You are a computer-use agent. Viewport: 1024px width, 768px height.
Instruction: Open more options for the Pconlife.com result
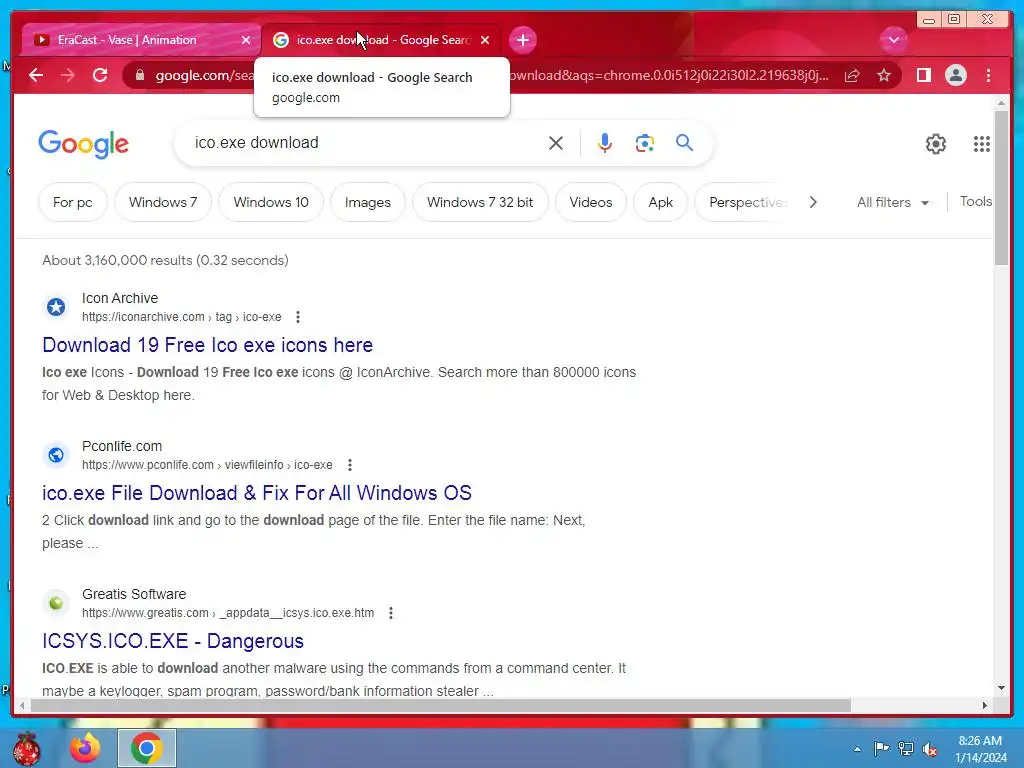[x=350, y=465]
